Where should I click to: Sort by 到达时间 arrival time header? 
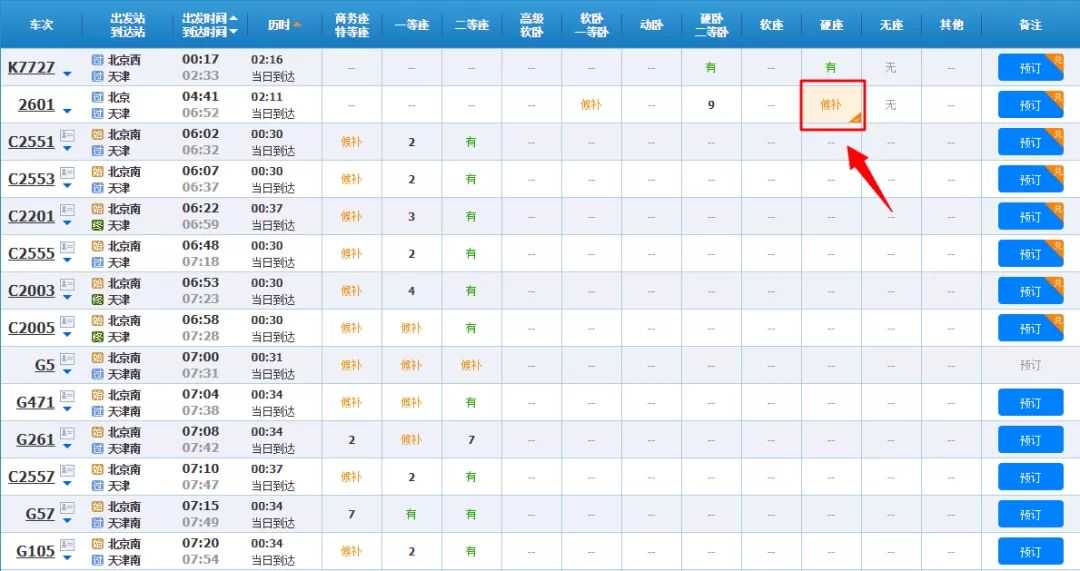(211, 32)
